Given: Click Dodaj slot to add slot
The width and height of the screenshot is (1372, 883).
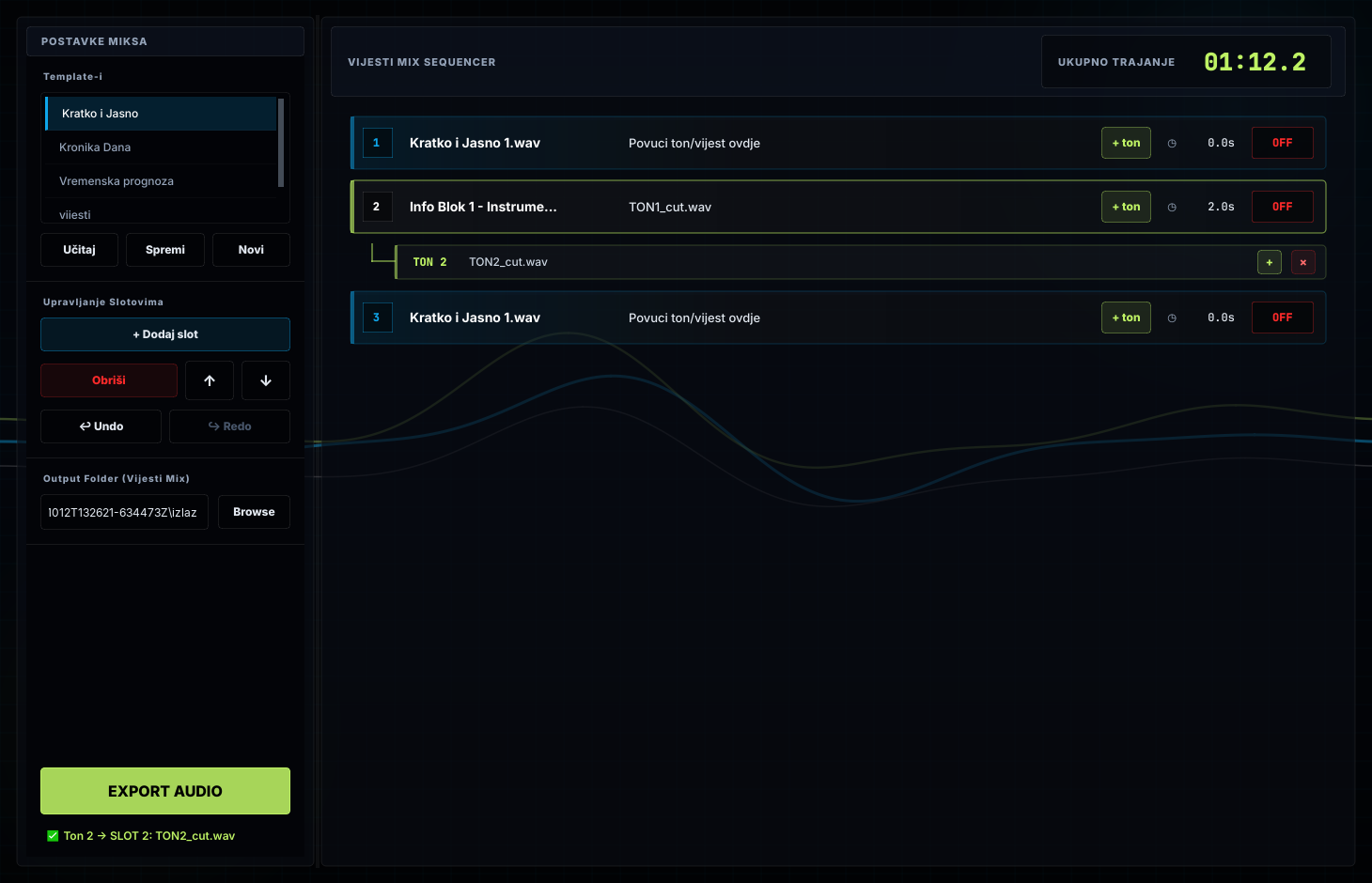Looking at the screenshot, I should (165, 334).
